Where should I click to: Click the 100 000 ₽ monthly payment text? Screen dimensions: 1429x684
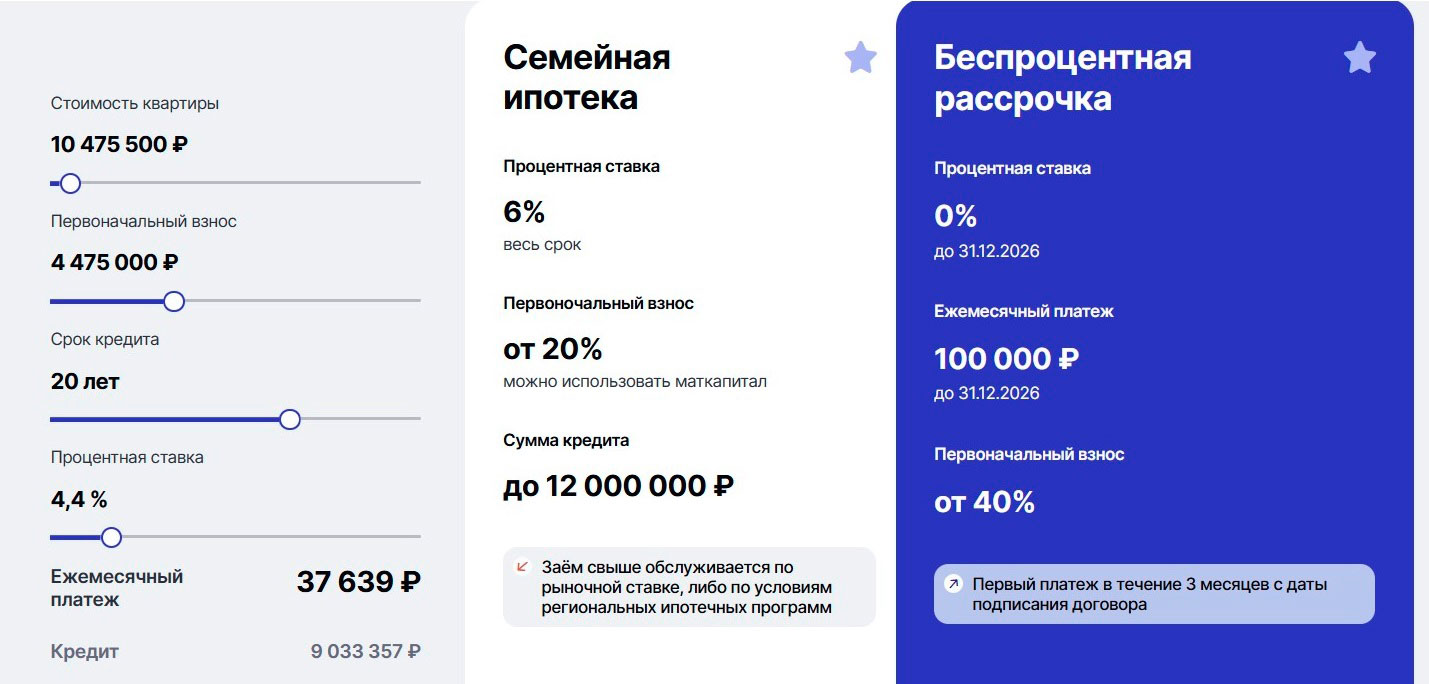point(1006,358)
